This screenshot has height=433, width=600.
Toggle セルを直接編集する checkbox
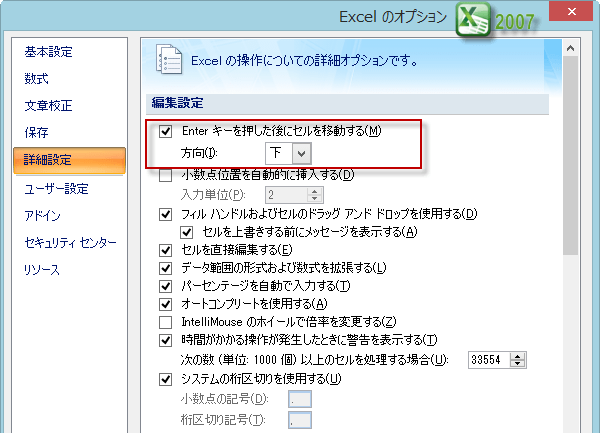tap(165, 251)
